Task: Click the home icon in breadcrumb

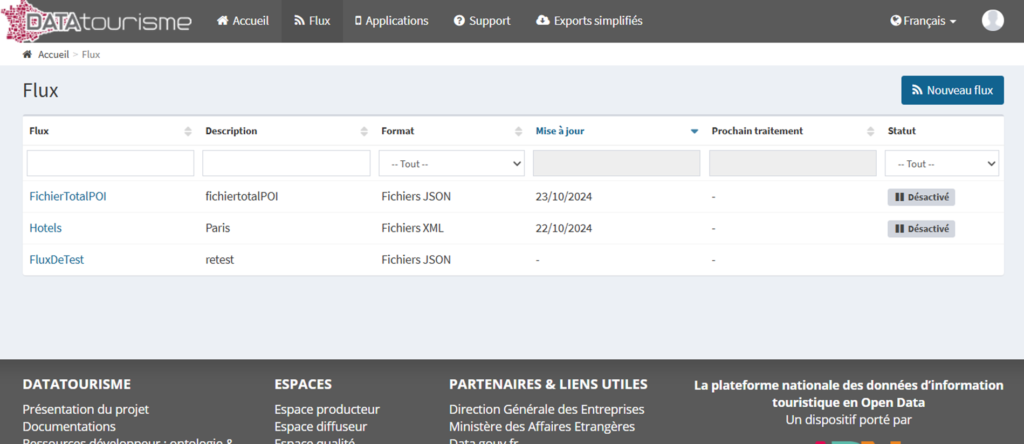Action: pyautogui.click(x=28, y=55)
